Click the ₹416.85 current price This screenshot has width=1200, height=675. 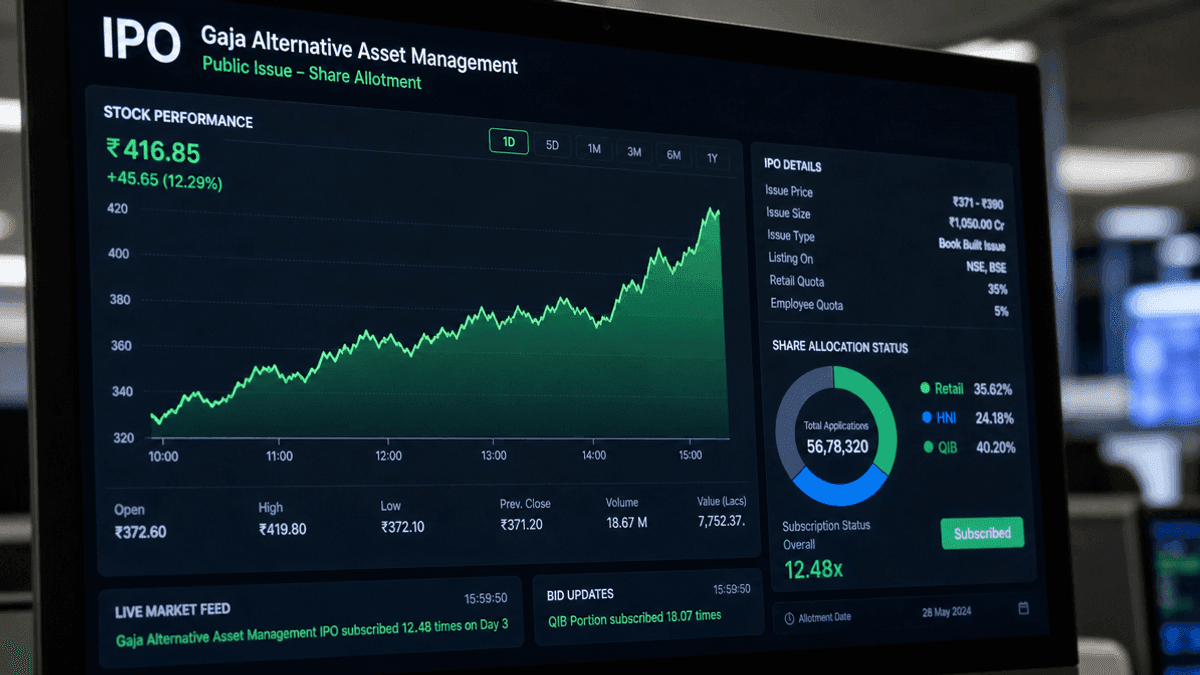pos(153,151)
